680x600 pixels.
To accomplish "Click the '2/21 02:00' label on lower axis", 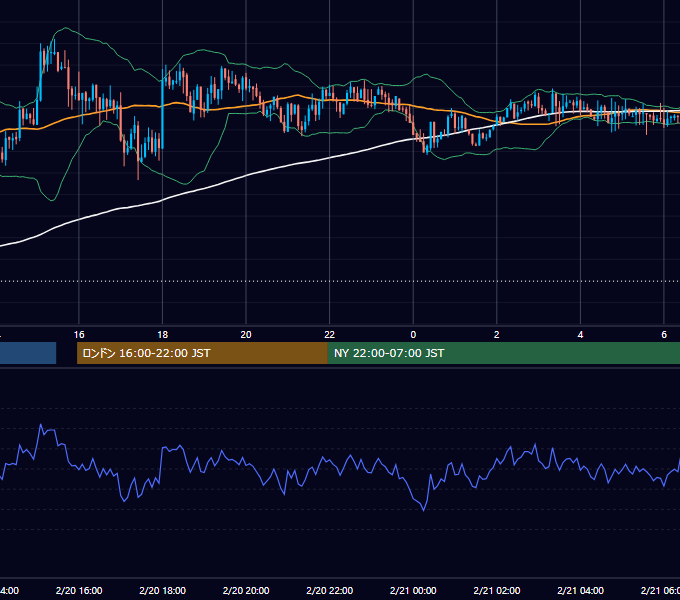I will [x=497, y=590].
